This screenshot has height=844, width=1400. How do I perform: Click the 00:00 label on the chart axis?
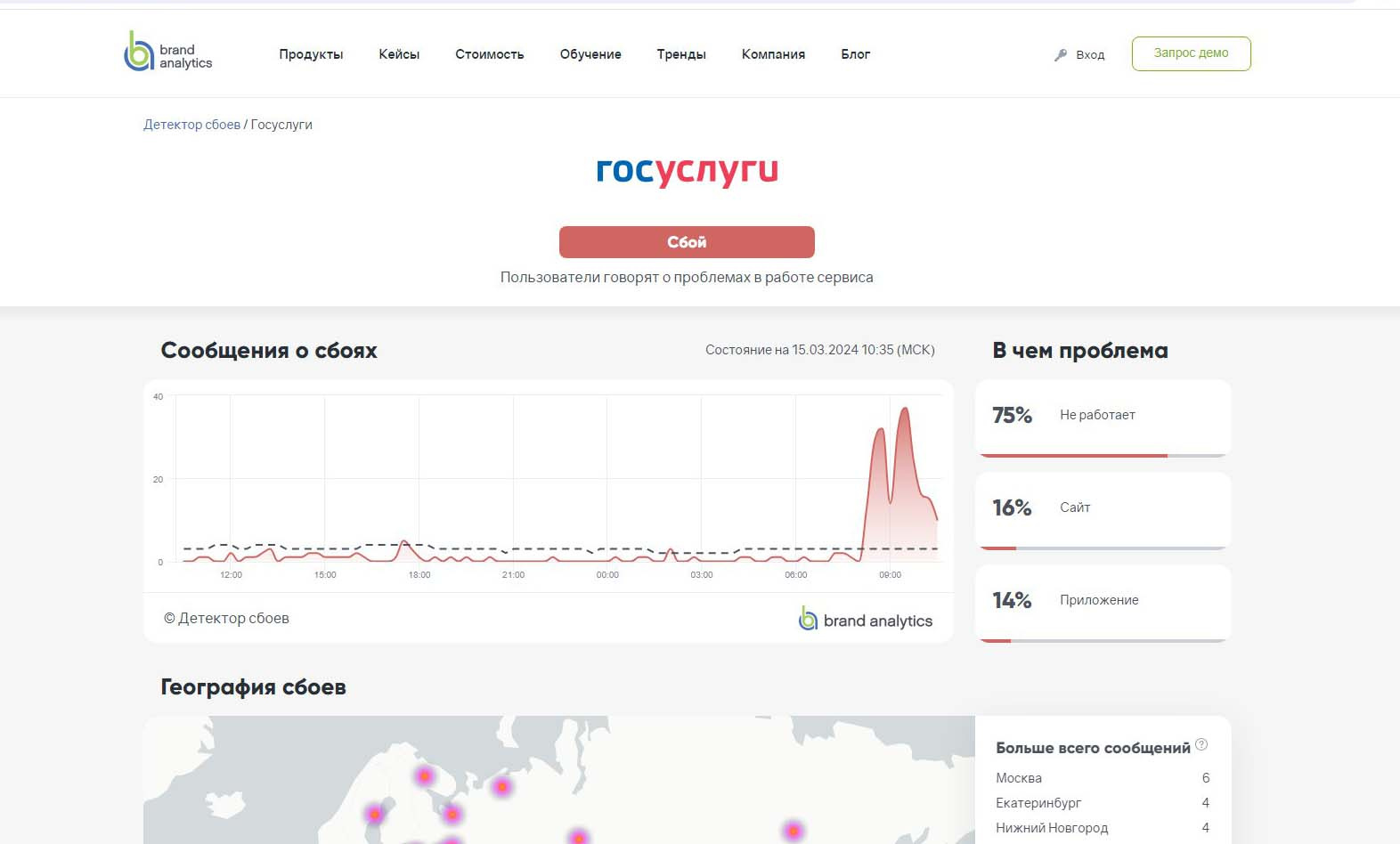tap(607, 575)
